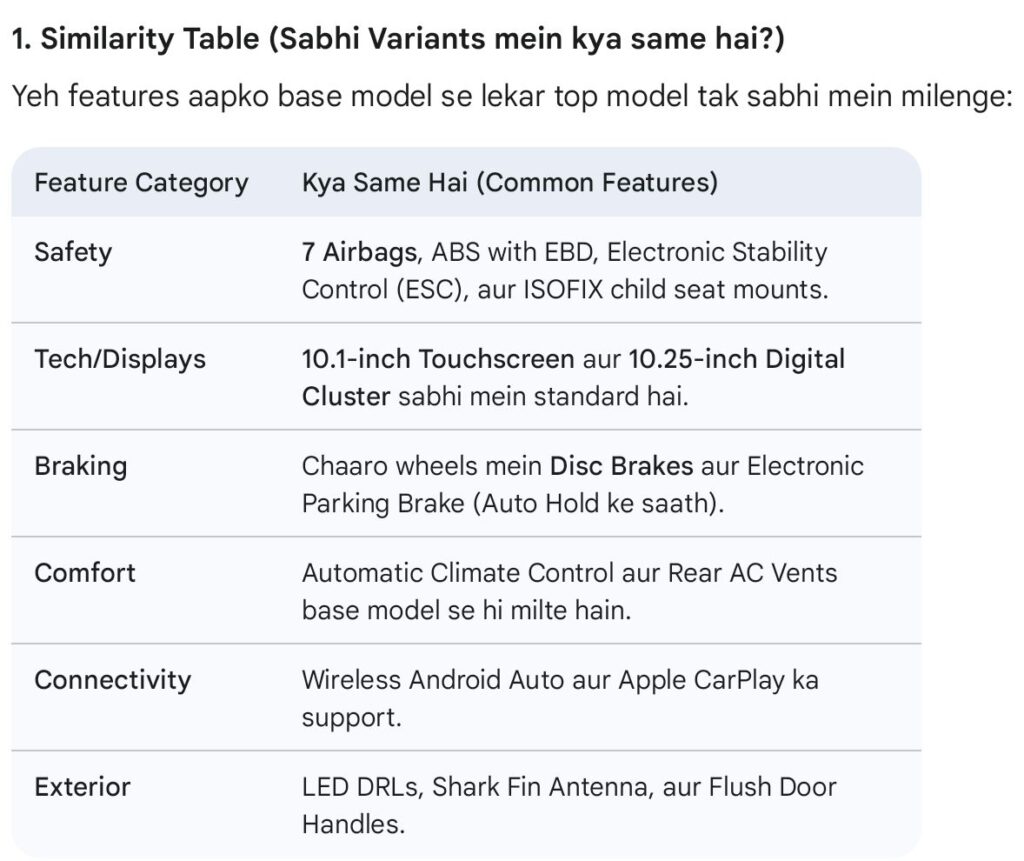Click the Feature Category column header
Screen dimensions: 1024x861
click(141, 183)
